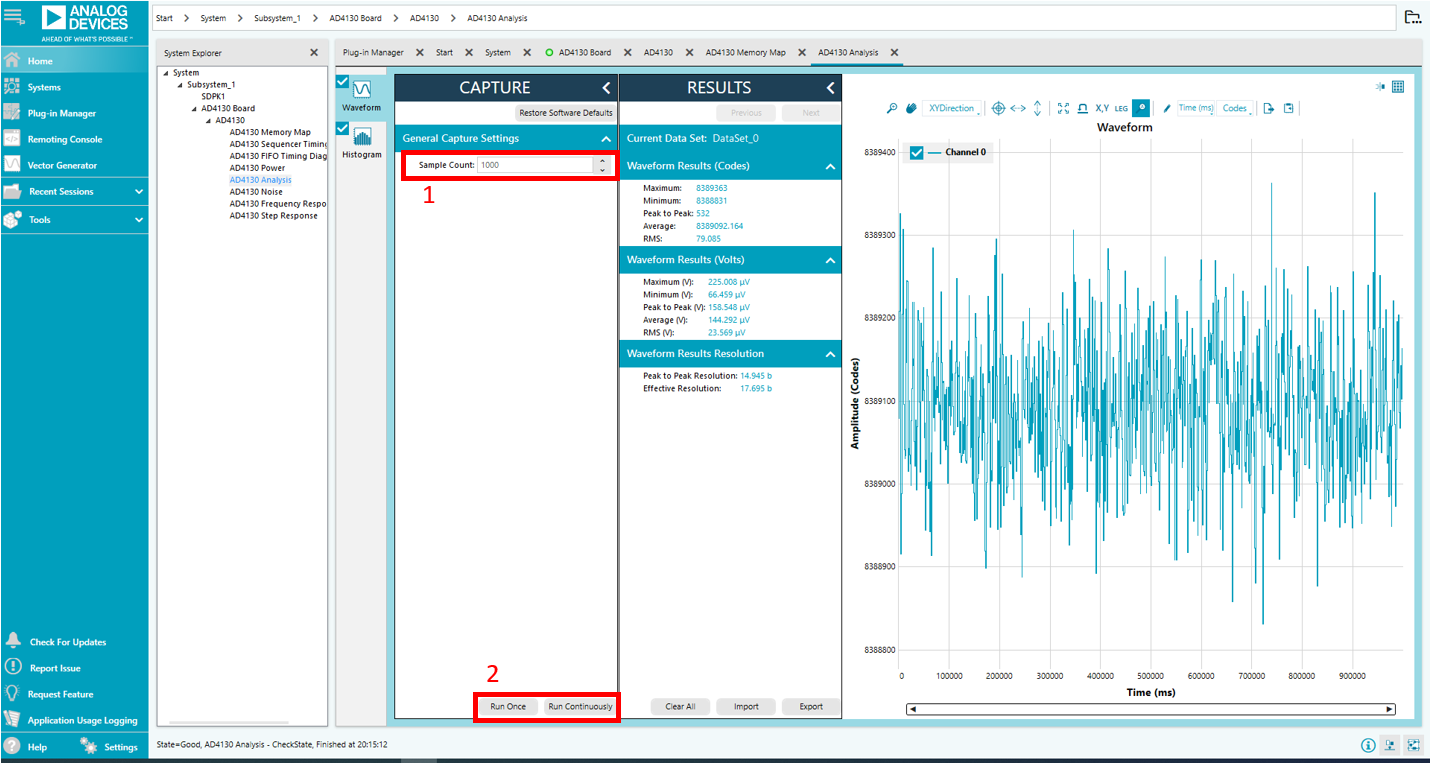Uncheck the Channel 0 legend checkbox

tap(916, 153)
